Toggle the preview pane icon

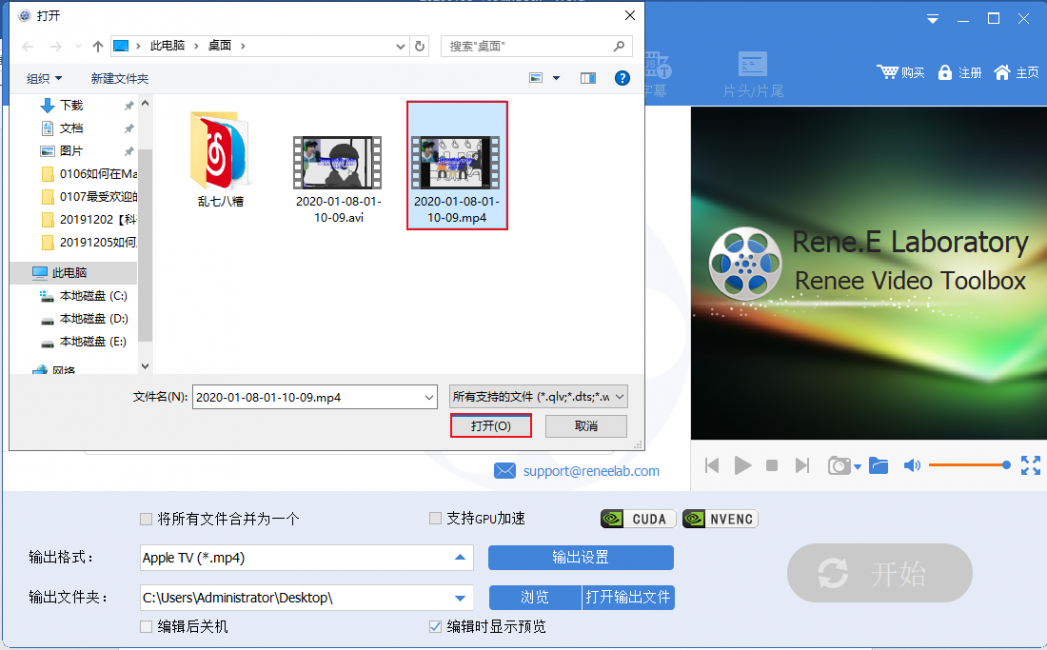(588, 78)
